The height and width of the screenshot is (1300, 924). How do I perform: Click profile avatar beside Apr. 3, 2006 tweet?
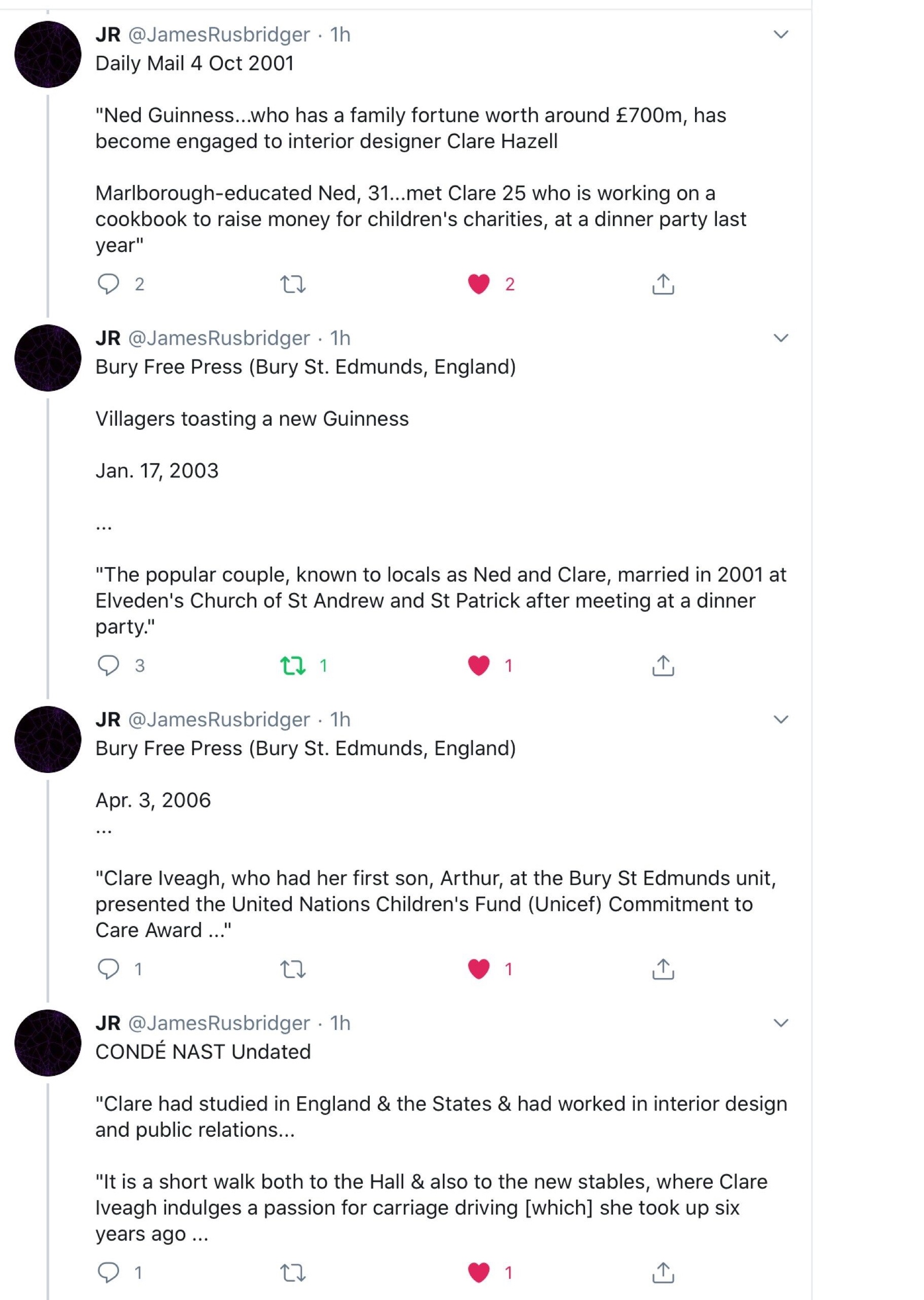pos(48,739)
